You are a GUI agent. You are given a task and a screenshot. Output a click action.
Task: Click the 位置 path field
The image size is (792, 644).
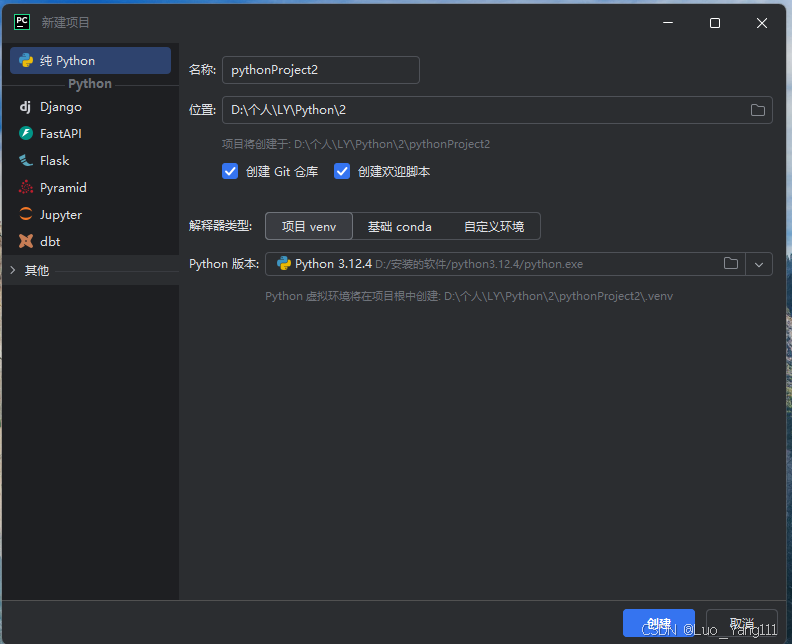pos(497,110)
